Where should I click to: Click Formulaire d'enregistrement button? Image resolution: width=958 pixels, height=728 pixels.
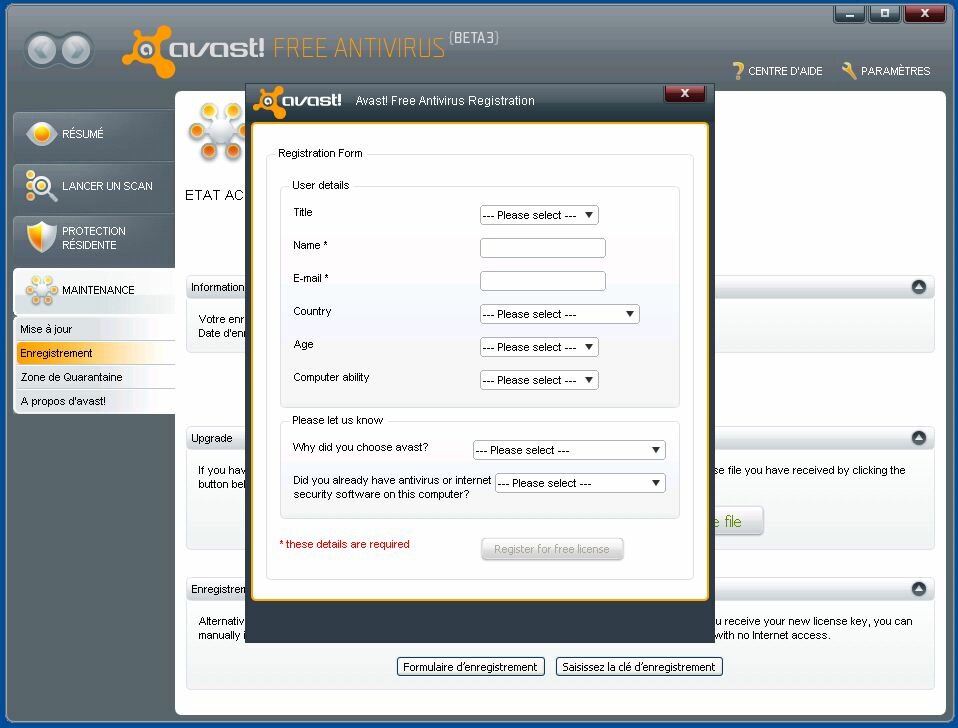point(470,667)
